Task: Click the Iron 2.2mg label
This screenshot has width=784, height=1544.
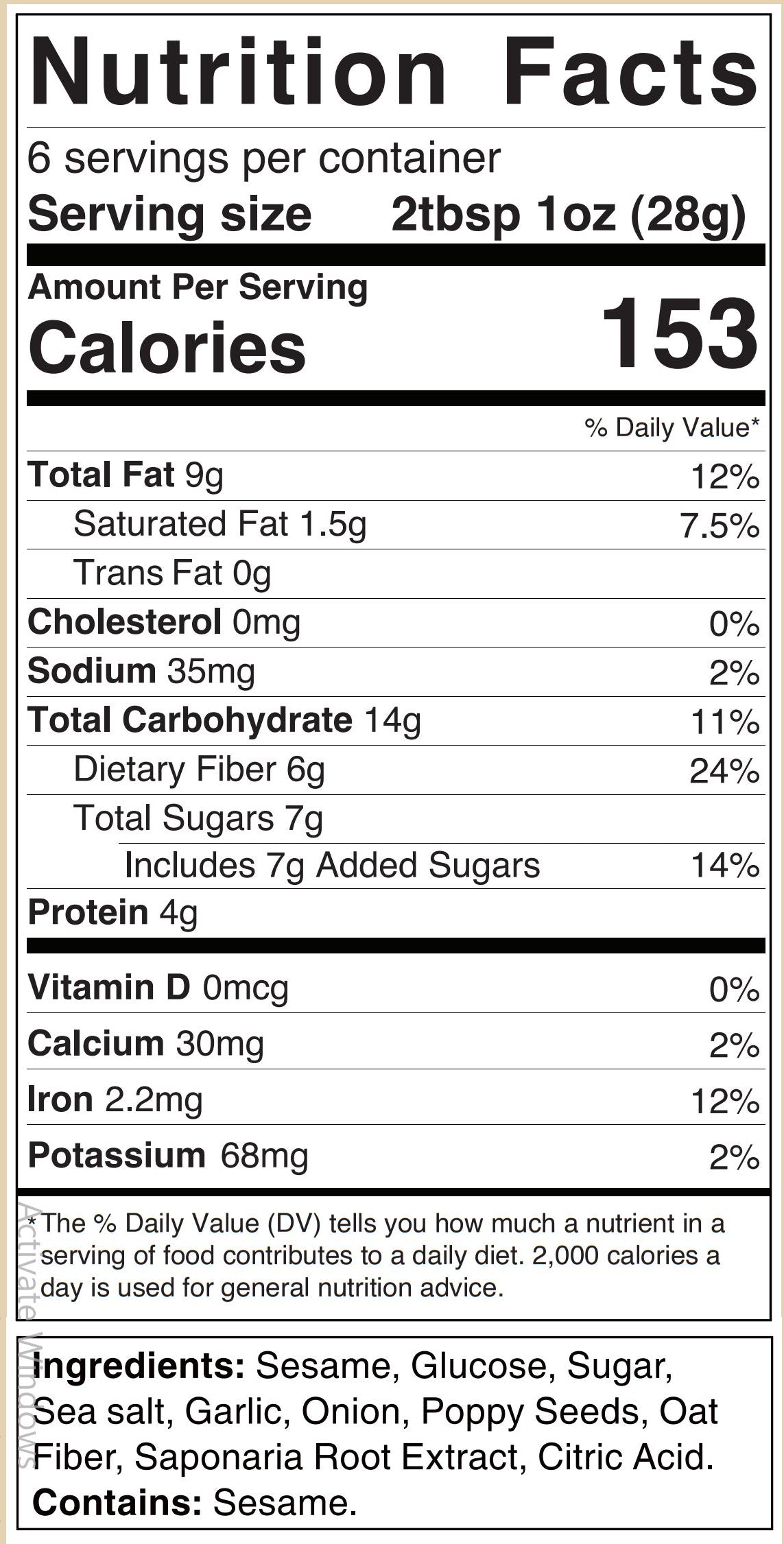Action: (x=115, y=1100)
